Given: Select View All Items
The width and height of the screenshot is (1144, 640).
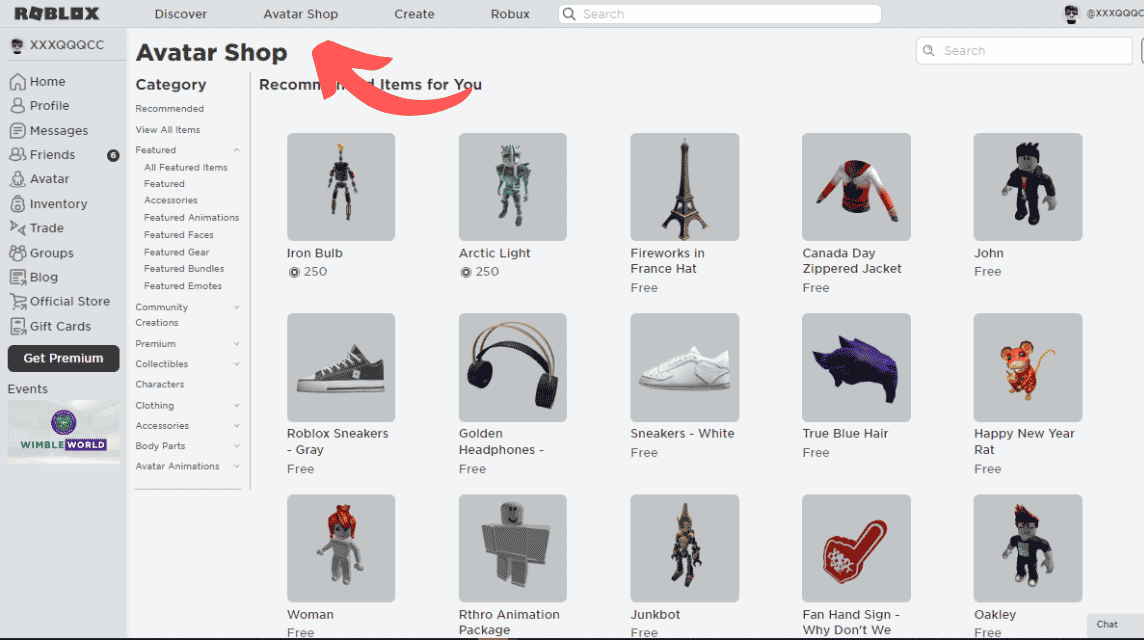Looking at the screenshot, I should pos(167,130).
